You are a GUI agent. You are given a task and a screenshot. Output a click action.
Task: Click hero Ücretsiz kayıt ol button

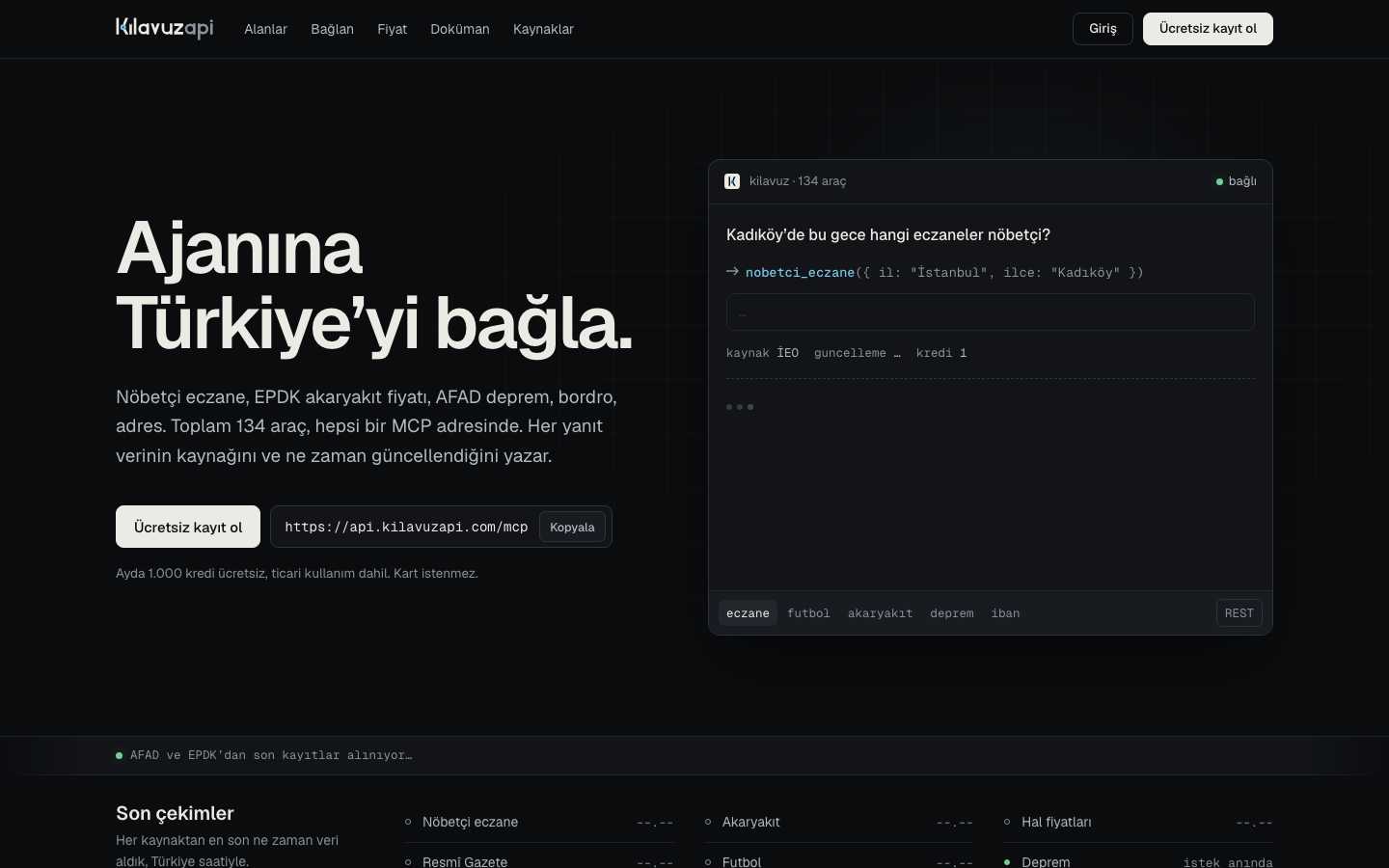pyautogui.click(x=188, y=527)
